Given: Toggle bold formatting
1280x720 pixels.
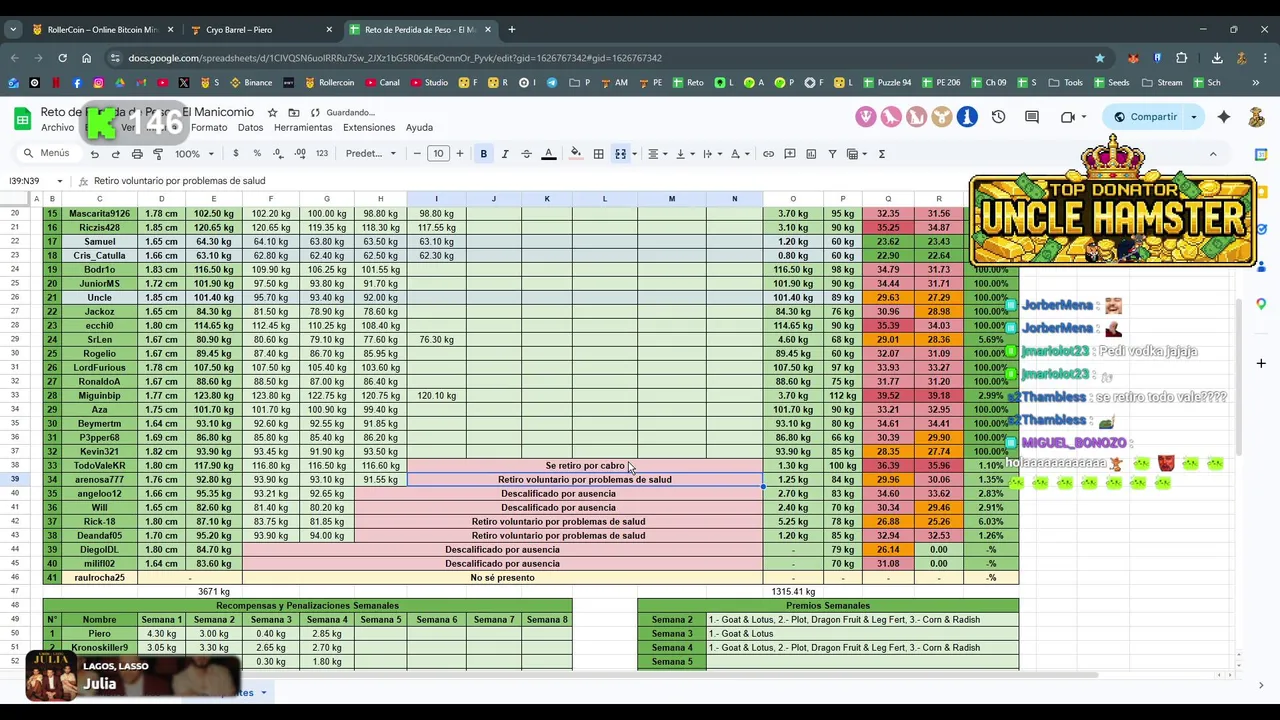Looking at the screenshot, I should pyautogui.click(x=483, y=154).
